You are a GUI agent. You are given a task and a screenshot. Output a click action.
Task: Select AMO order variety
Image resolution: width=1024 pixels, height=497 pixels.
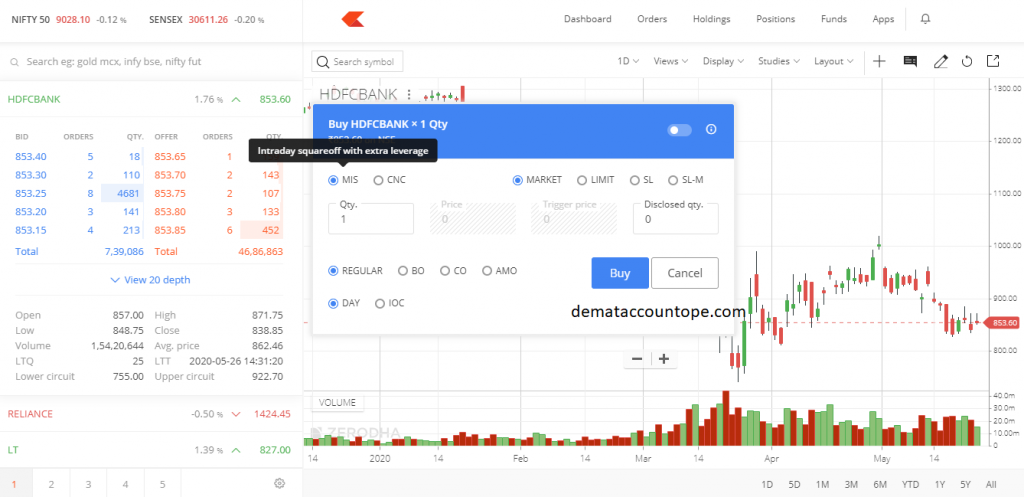click(x=487, y=270)
